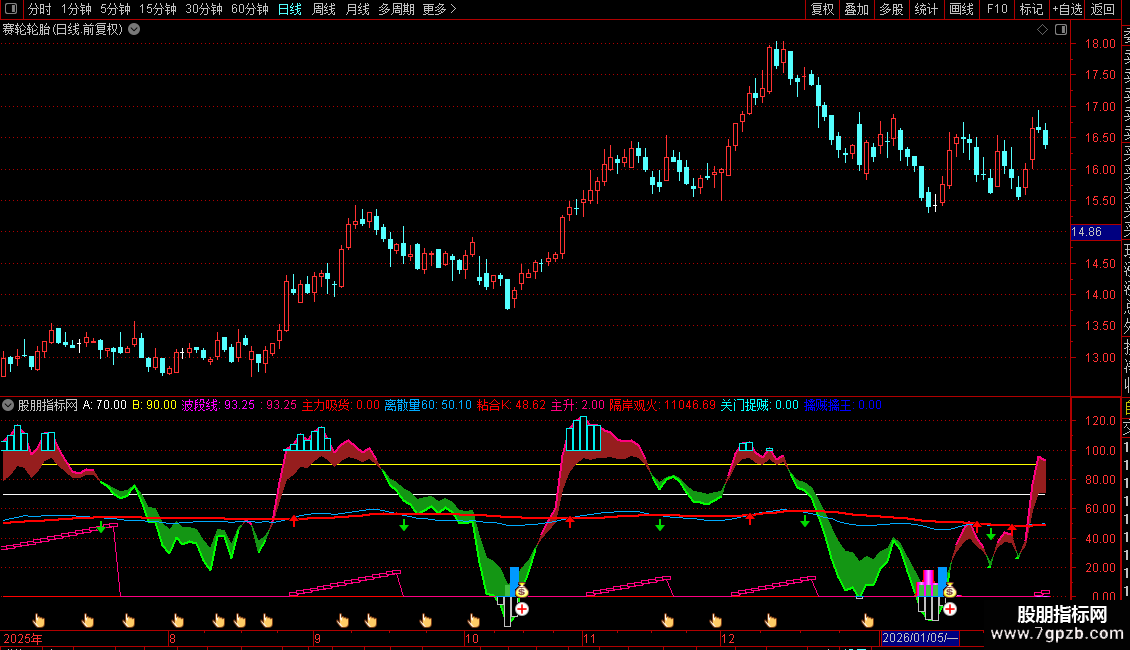Click the diamond icon above the price chart
Screen dimensions: 1130x650
(1042, 30)
